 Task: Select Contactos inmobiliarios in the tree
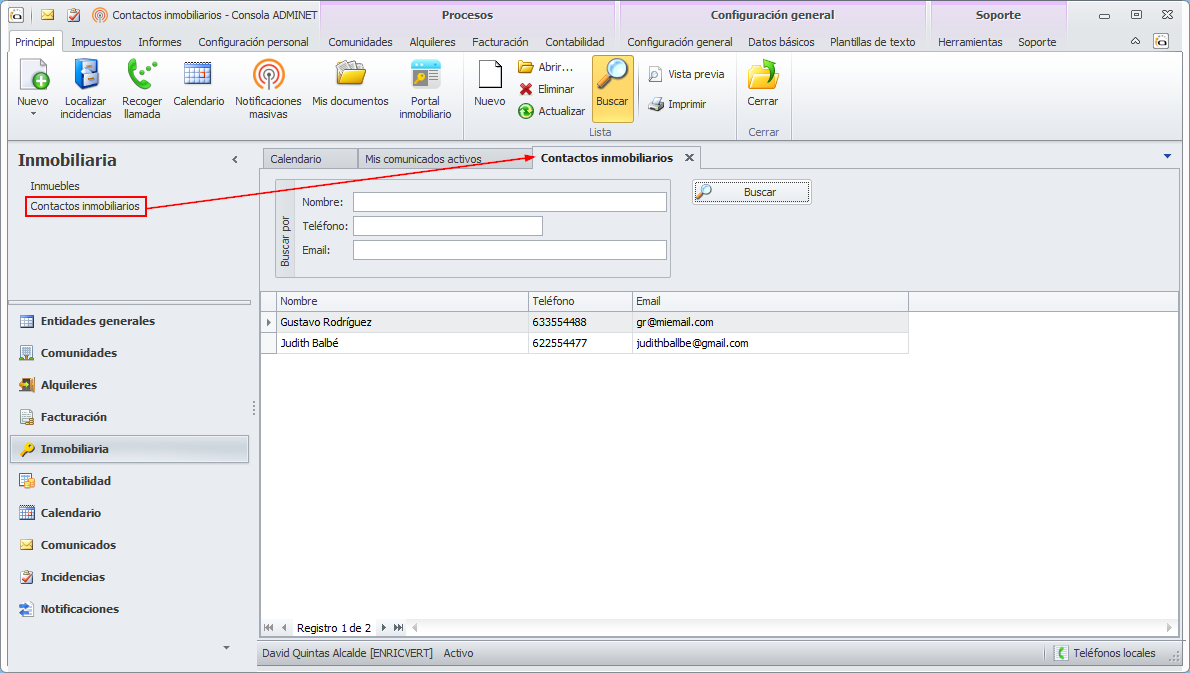click(x=85, y=206)
